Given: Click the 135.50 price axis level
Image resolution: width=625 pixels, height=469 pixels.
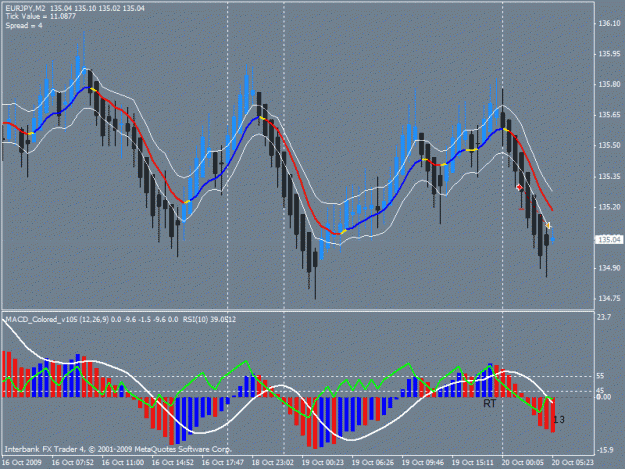Looking at the screenshot, I should pos(609,145).
